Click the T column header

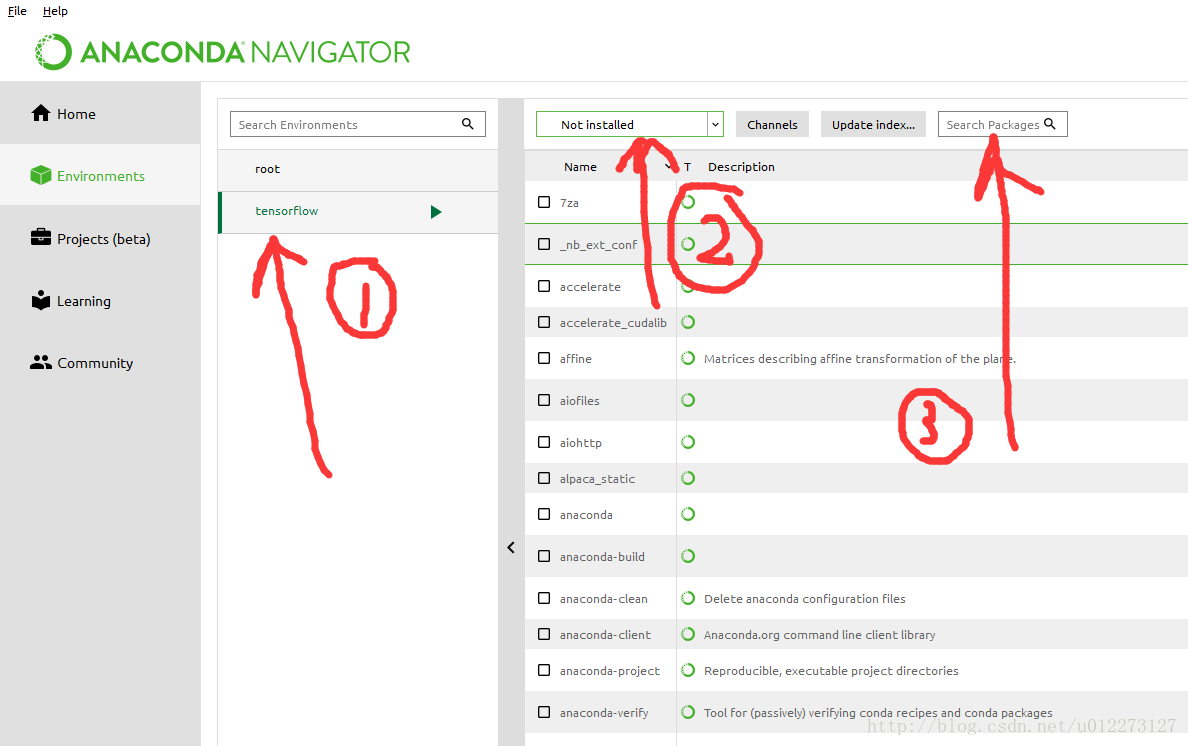(687, 167)
